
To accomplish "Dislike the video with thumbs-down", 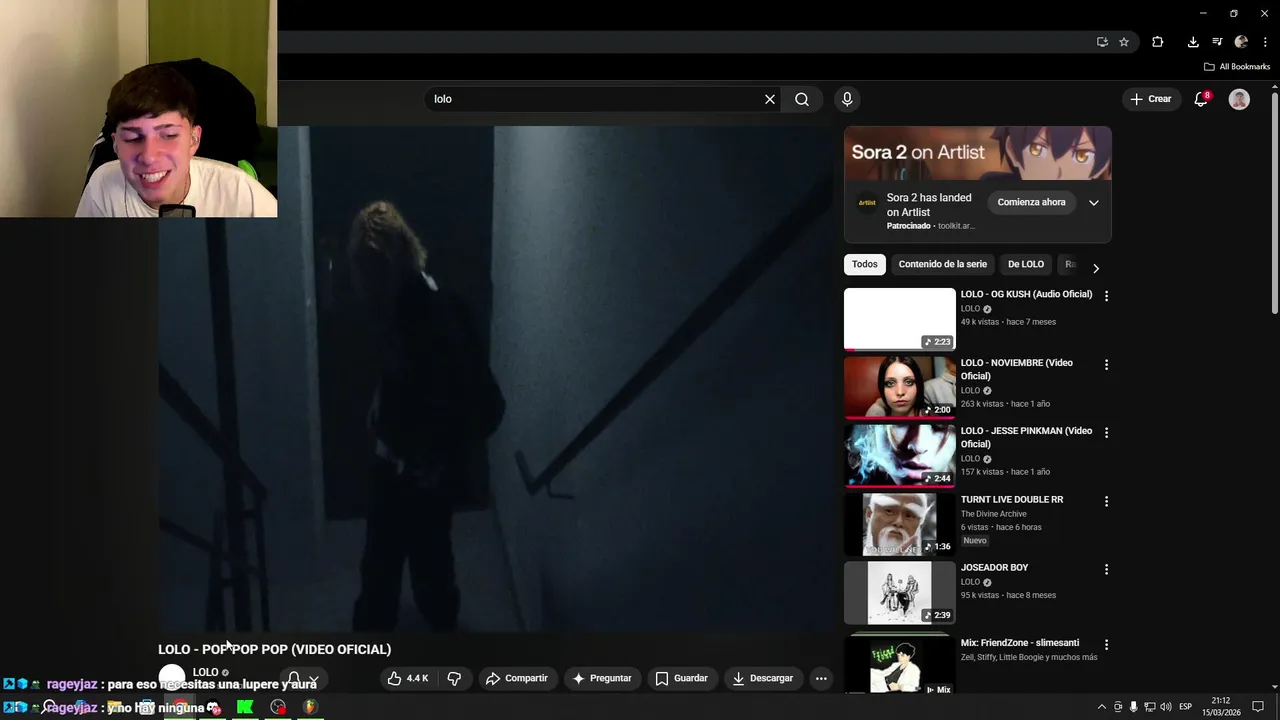I will 454,678.
